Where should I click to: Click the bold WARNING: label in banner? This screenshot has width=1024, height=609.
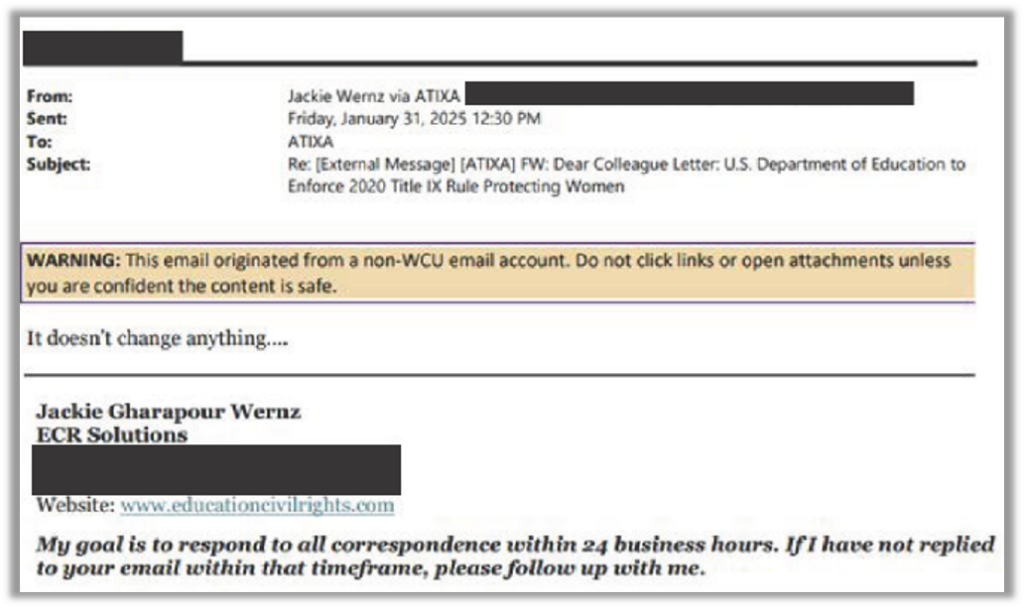74,260
